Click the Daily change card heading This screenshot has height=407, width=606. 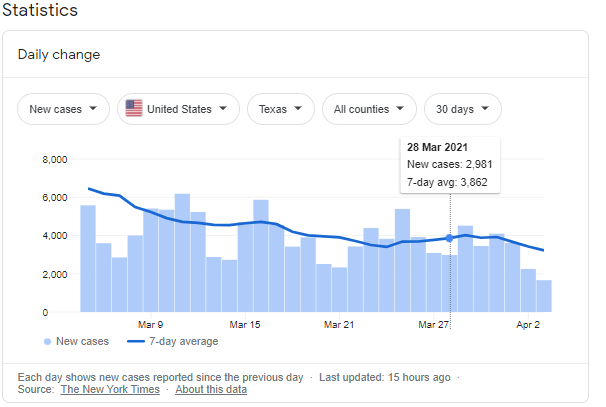point(58,54)
